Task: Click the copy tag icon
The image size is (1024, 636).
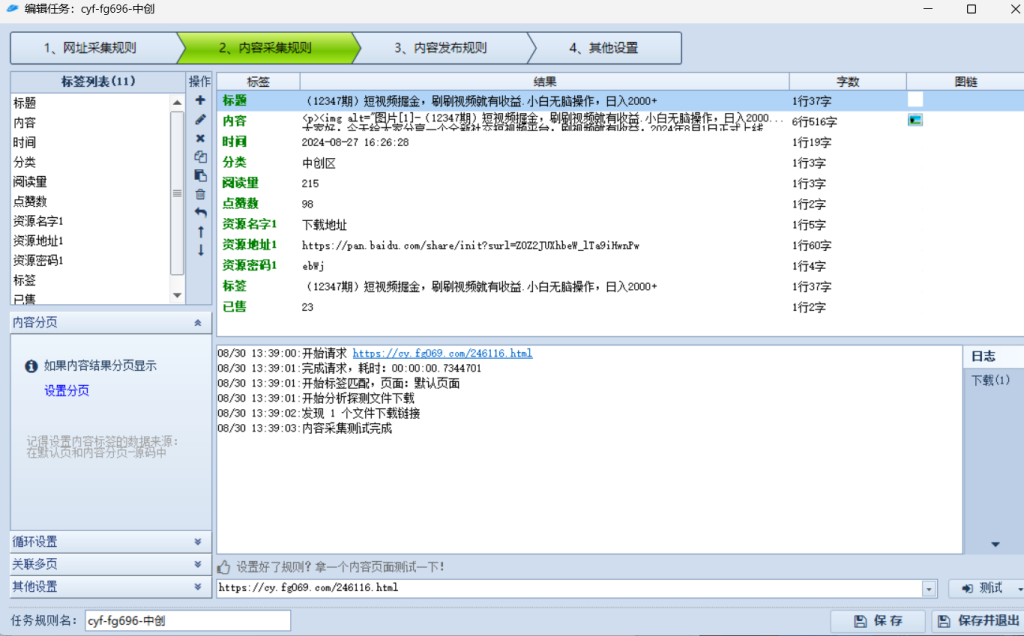Action: point(200,157)
